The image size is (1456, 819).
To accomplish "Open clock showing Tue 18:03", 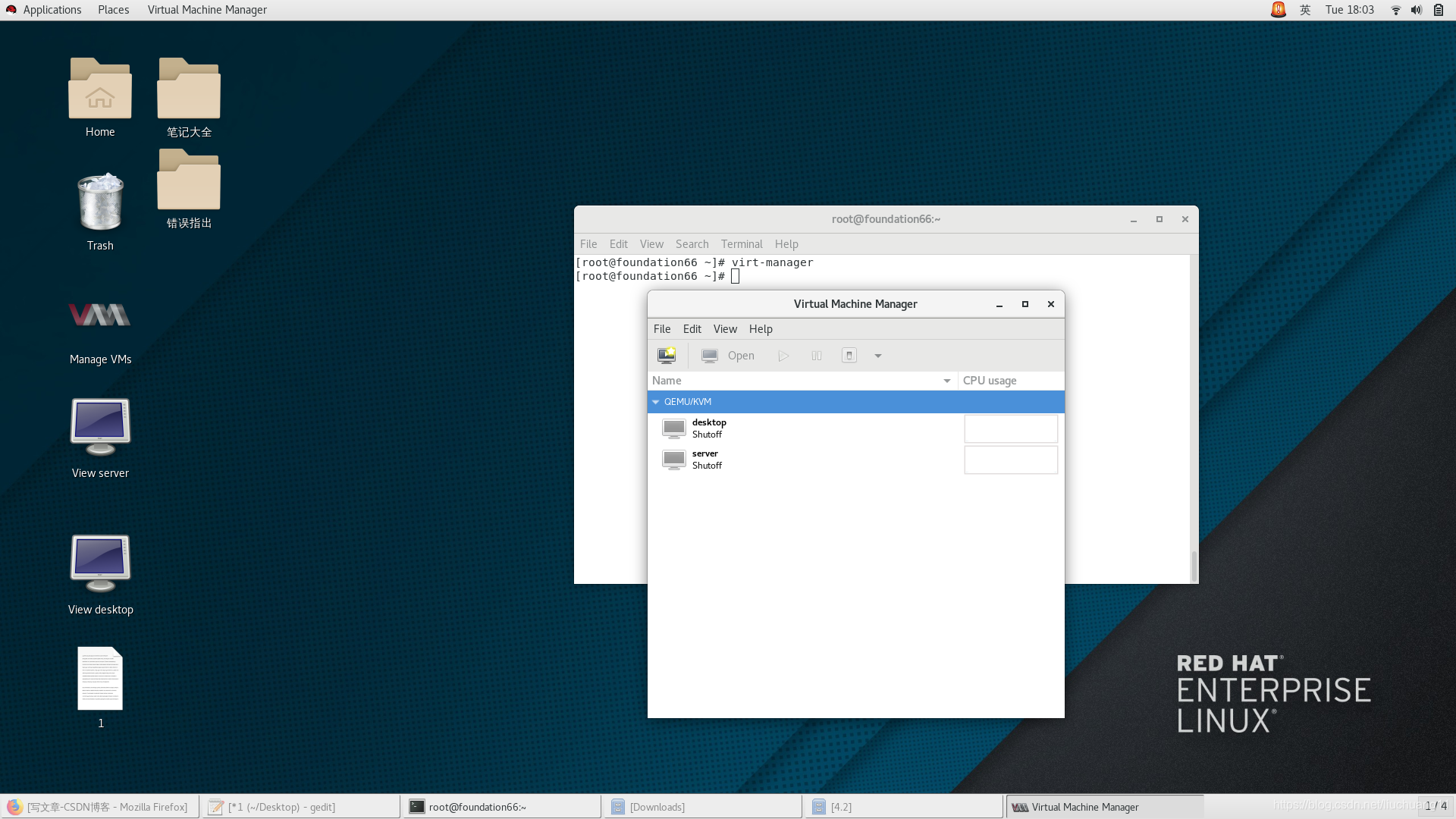I will click(x=1350, y=10).
